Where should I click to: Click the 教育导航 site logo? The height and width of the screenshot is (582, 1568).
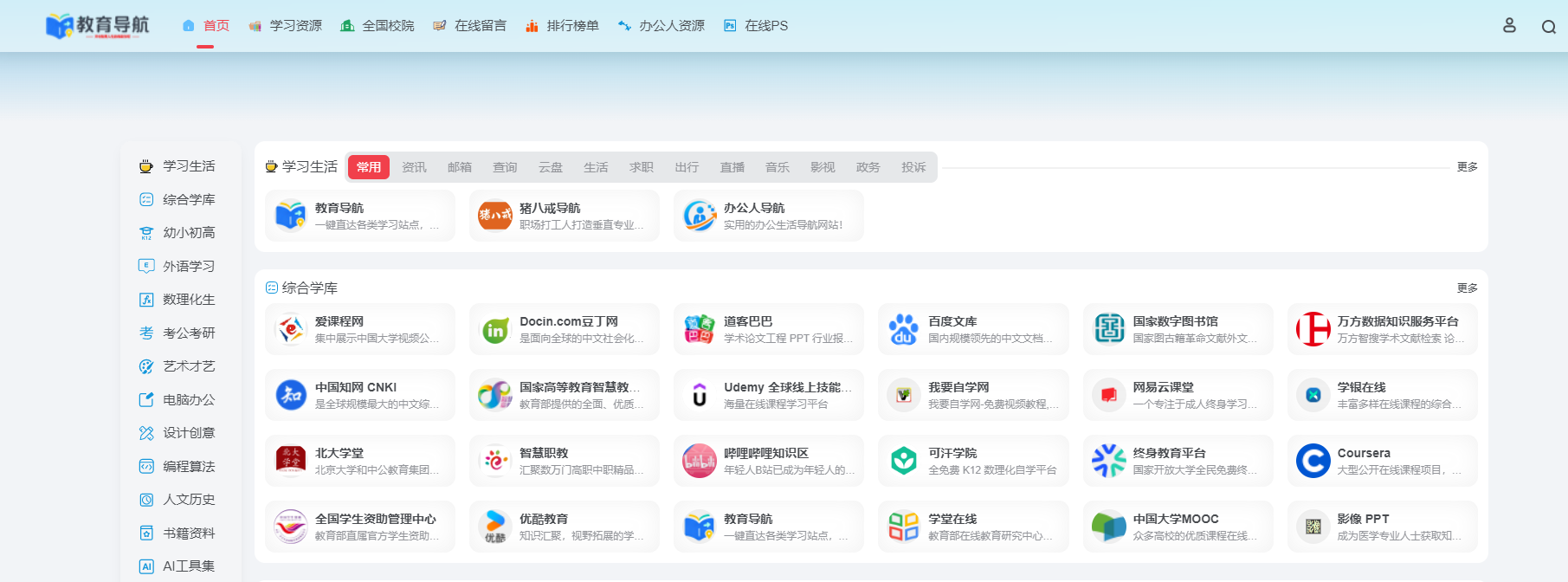(x=97, y=26)
